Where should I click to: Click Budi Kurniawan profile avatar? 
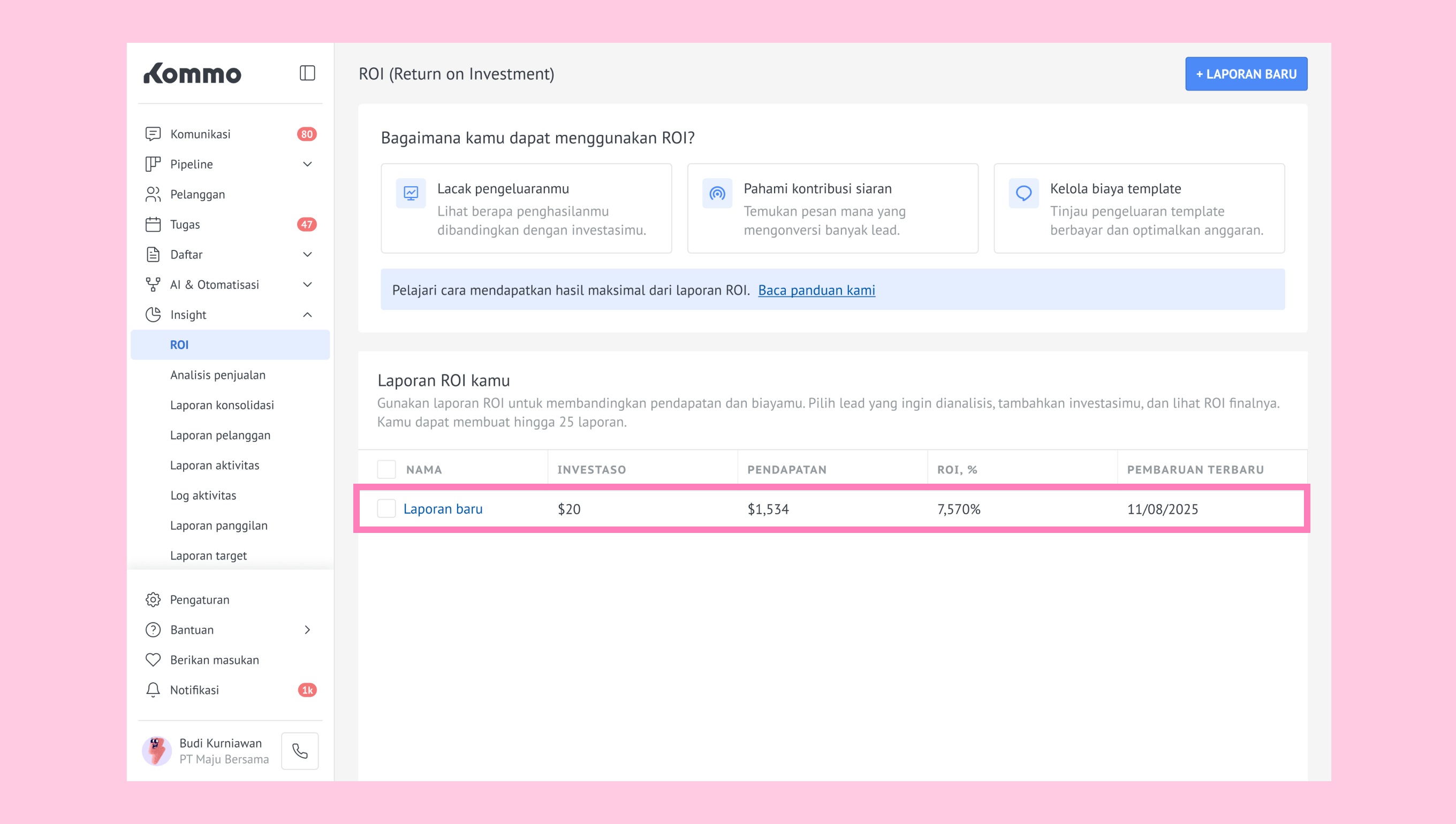coord(157,751)
